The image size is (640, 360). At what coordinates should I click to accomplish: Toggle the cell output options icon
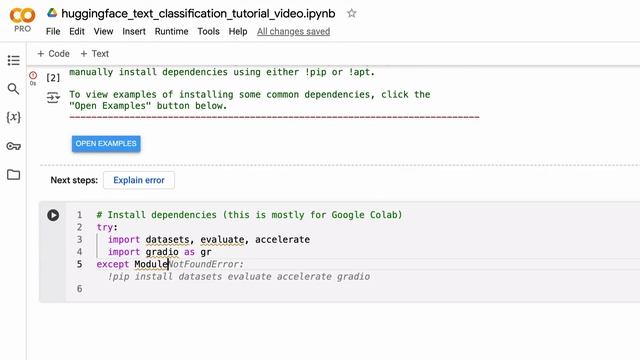(53, 98)
